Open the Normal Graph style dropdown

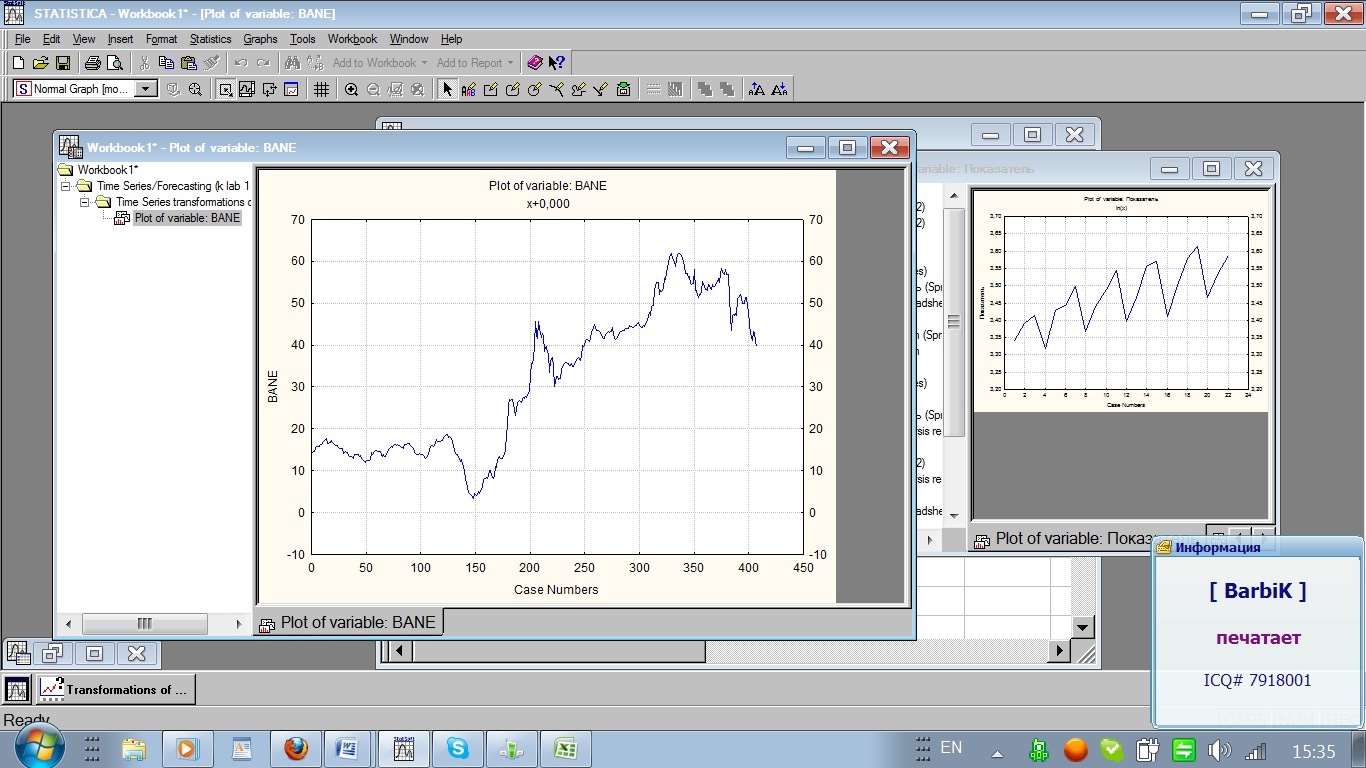coord(146,89)
